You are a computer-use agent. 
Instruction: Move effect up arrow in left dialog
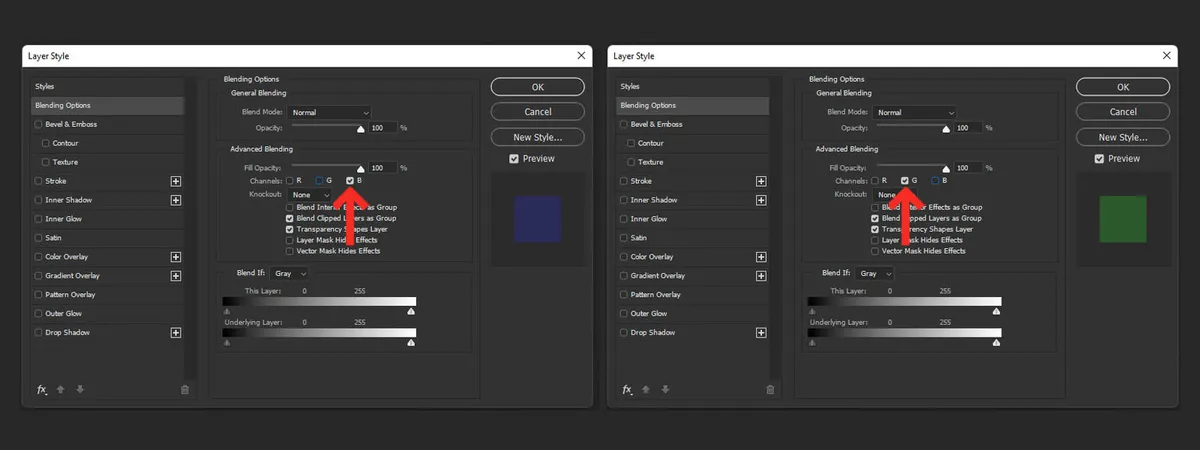tap(61, 390)
